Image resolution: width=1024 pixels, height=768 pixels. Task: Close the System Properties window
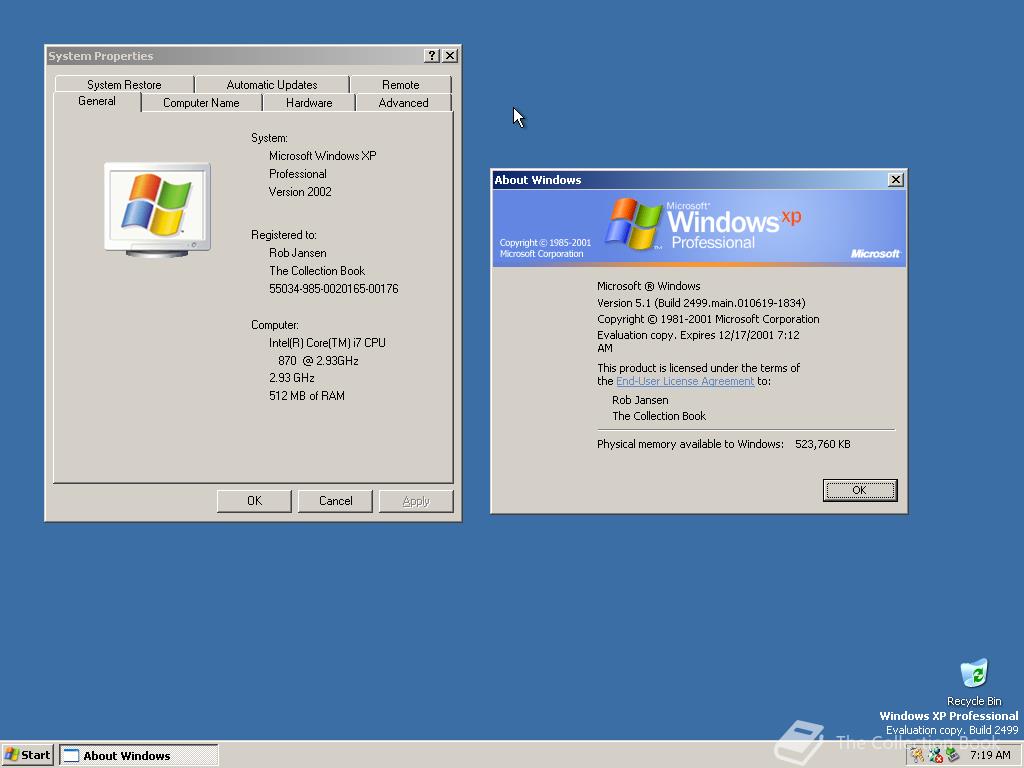pos(450,56)
